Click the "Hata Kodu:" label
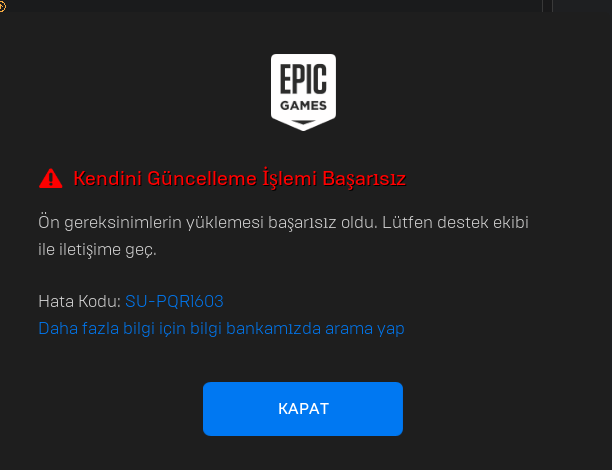Image resolution: width=612 pixels, height=470 pixels. 79,301
